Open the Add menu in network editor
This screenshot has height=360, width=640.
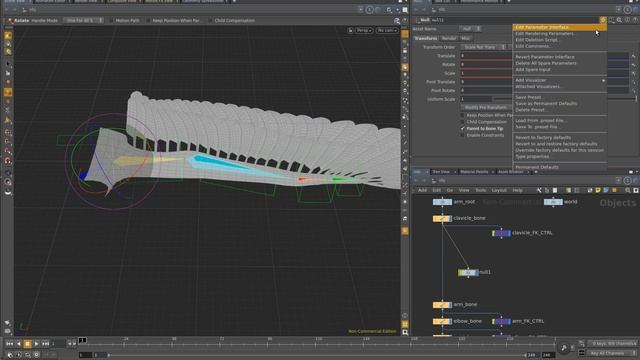pos(422,191)
